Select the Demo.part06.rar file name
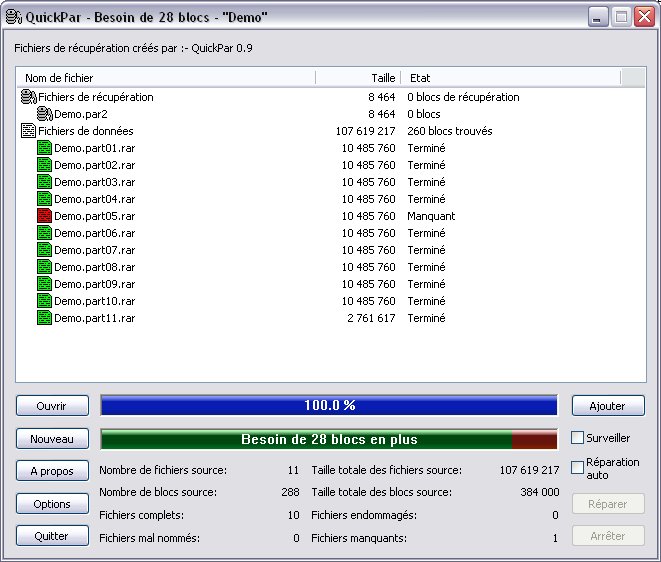The image size is (661, 562). coord(94,233)
